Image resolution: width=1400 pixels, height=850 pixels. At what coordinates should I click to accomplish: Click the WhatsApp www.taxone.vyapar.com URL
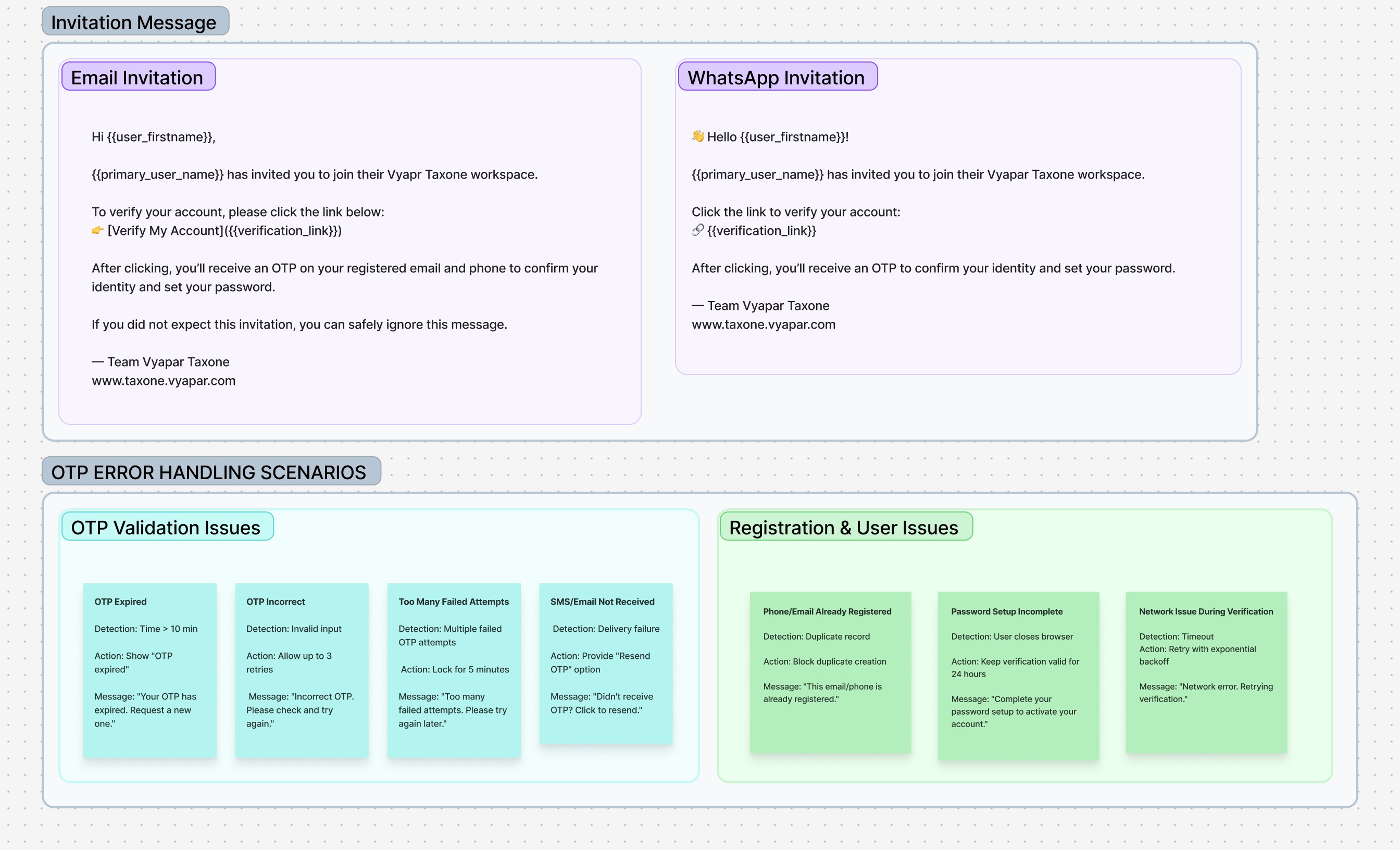[x=763, y=324]
